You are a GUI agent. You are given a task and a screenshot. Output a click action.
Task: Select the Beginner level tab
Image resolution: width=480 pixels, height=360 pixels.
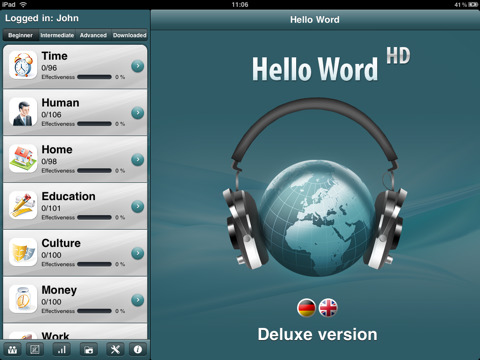(21, 35)
